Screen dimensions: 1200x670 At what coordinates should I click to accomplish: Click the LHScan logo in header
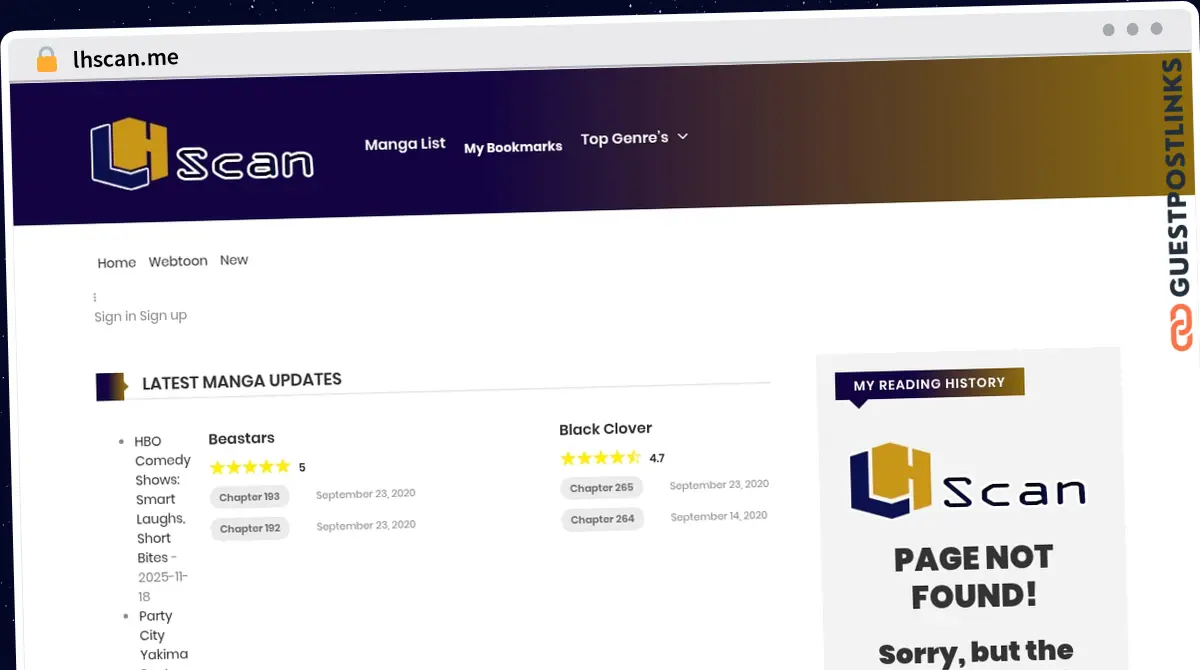[x=202, y=155]
